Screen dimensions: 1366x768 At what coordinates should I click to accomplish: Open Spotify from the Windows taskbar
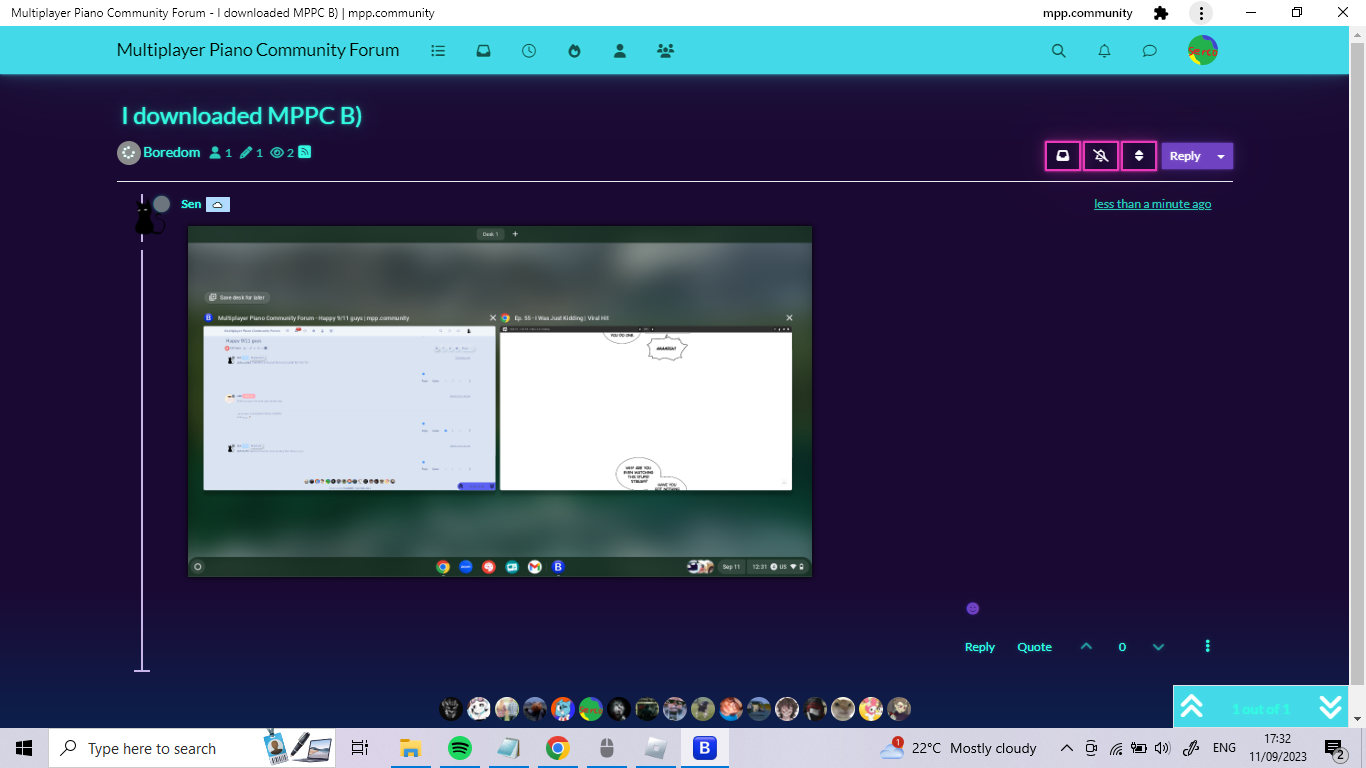tap(460, 748)
